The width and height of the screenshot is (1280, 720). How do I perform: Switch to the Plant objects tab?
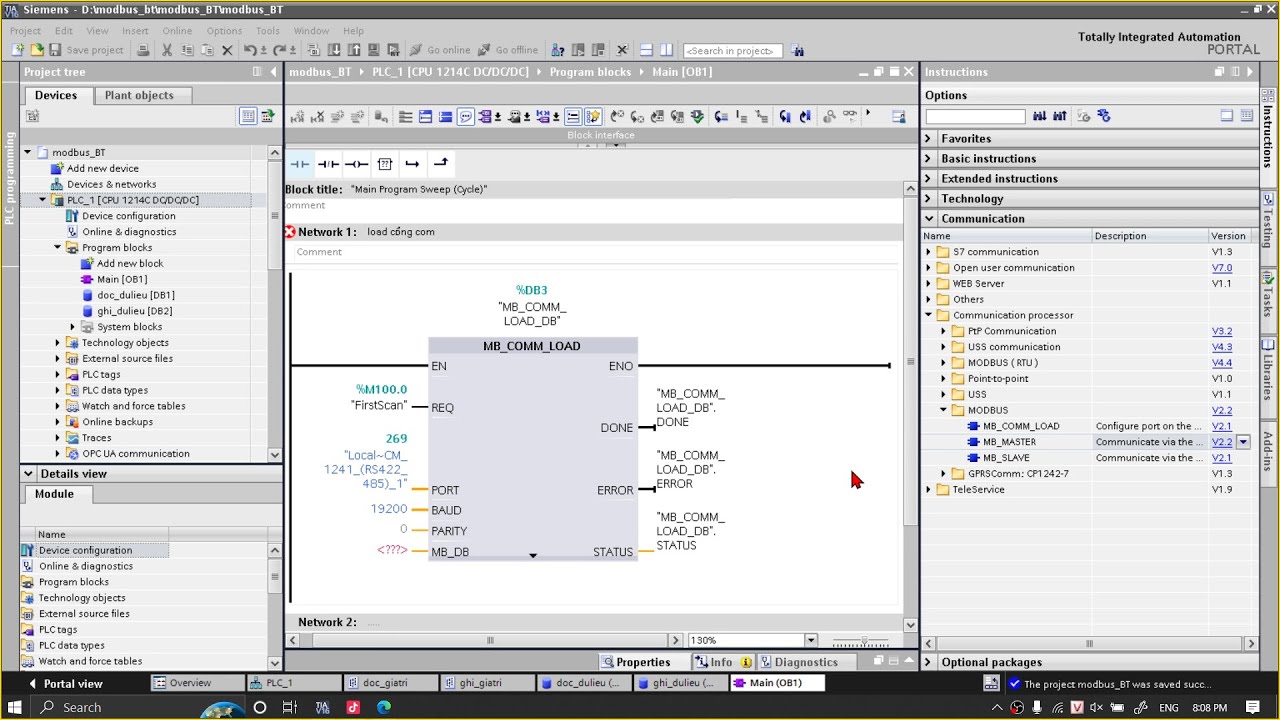(139, 95)
